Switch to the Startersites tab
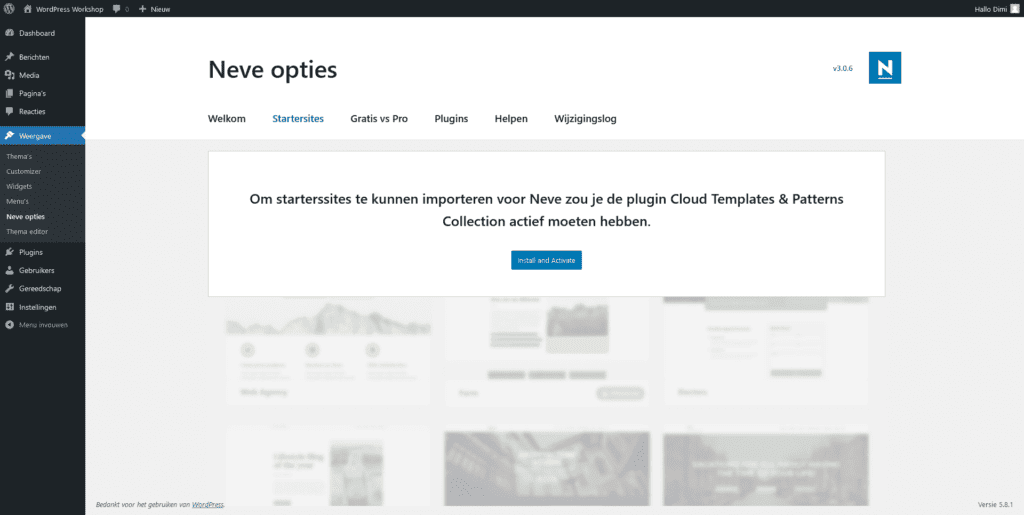Screen dimensions: 1024x515 pyautogui.click(x=298, y=119)
